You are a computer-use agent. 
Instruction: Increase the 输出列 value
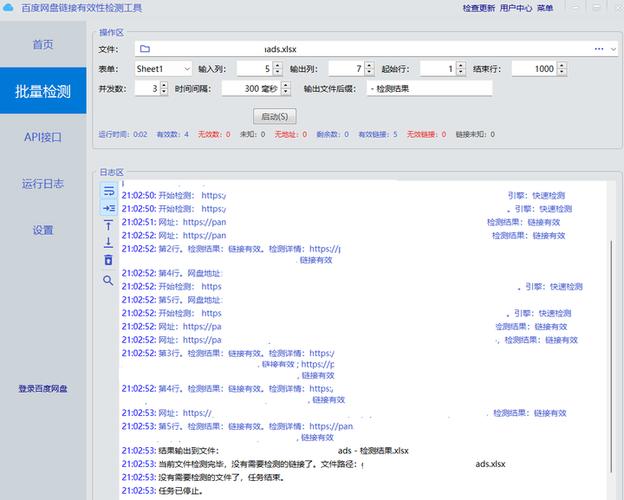tap(369, 65)
